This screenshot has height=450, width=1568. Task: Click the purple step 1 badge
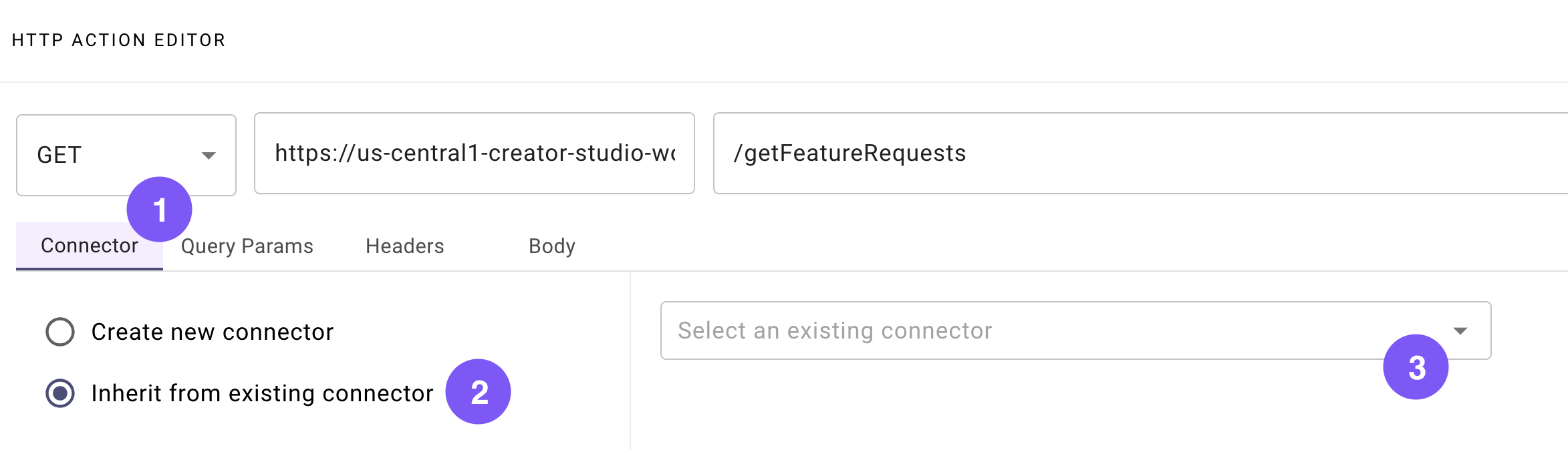159,210
